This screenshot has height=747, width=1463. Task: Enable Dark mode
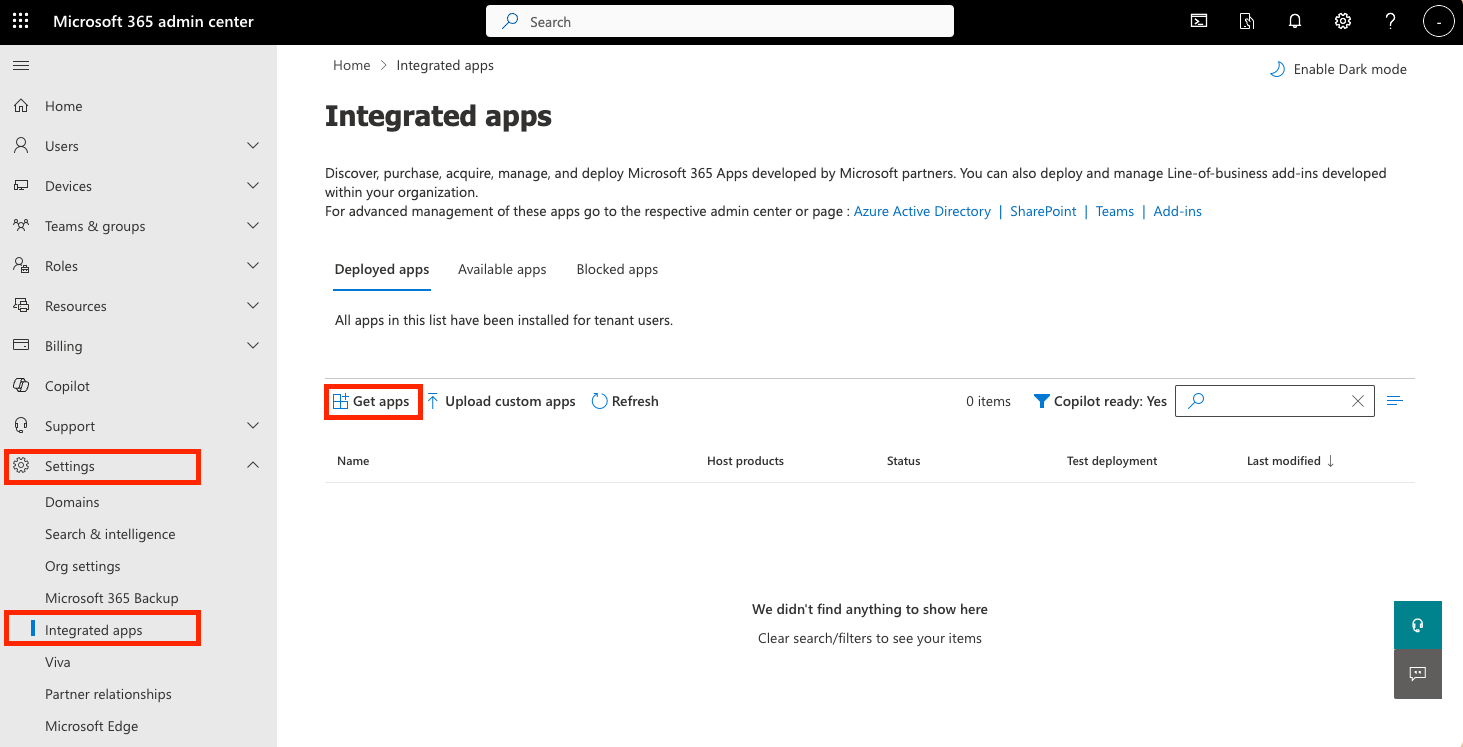point(1338,69)
